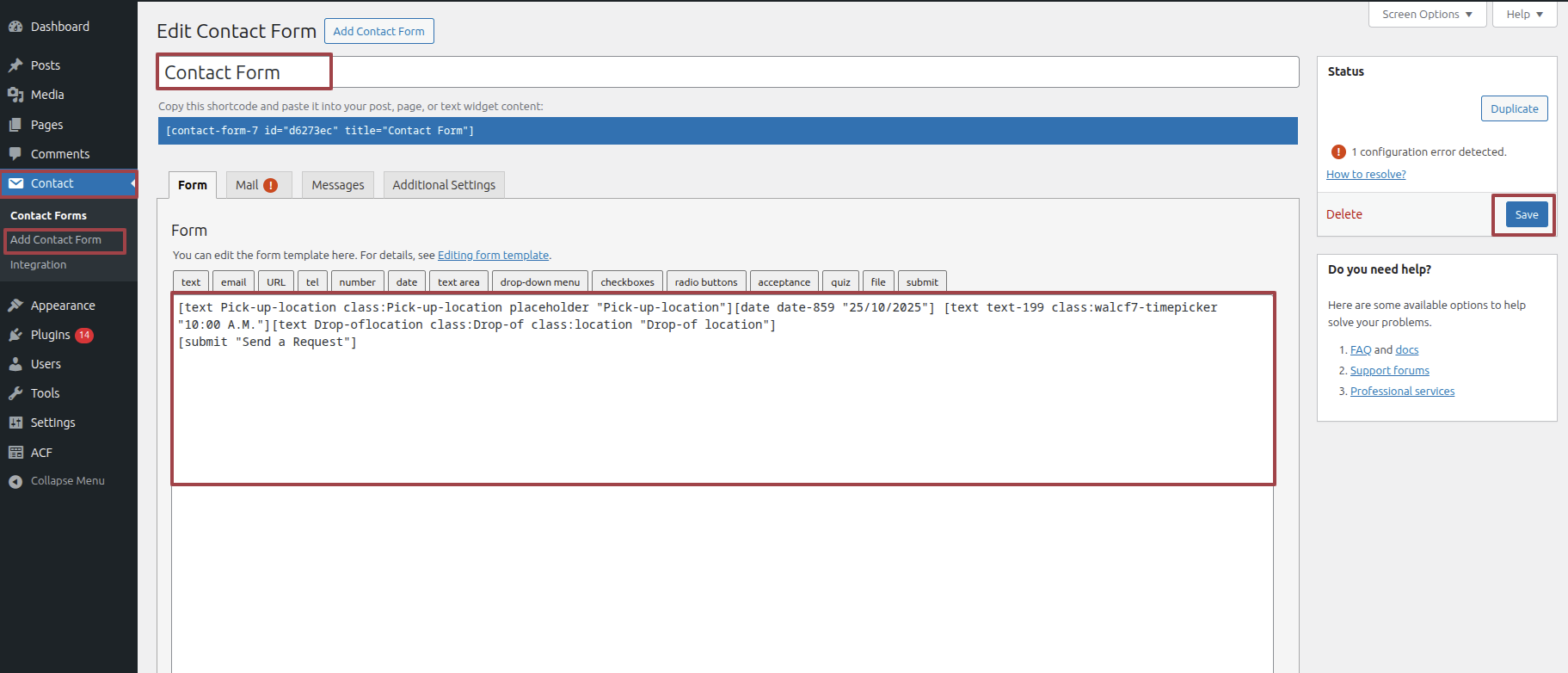Image resolution: width=1568 pixels, height=673 pixels.
Task: Insert a drop-down menu tag
Action: pos(540,282)
